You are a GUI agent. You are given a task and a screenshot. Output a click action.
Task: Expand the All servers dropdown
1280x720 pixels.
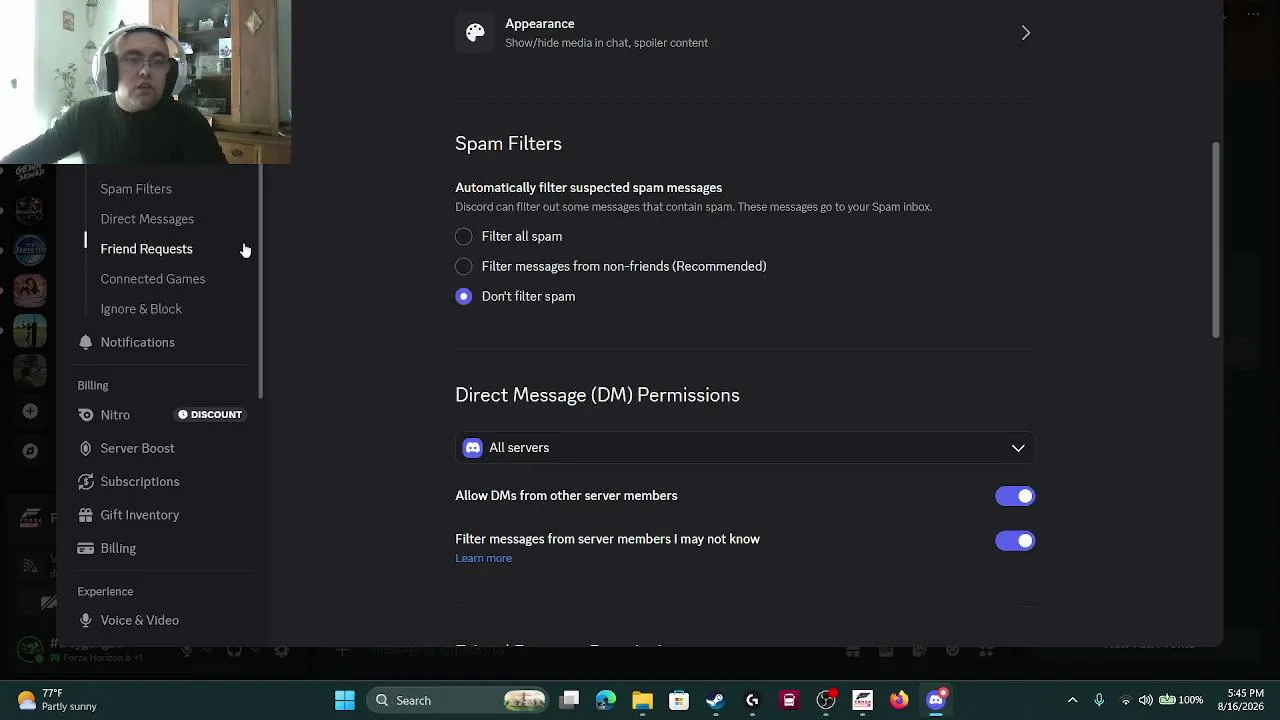click(745, 448)
